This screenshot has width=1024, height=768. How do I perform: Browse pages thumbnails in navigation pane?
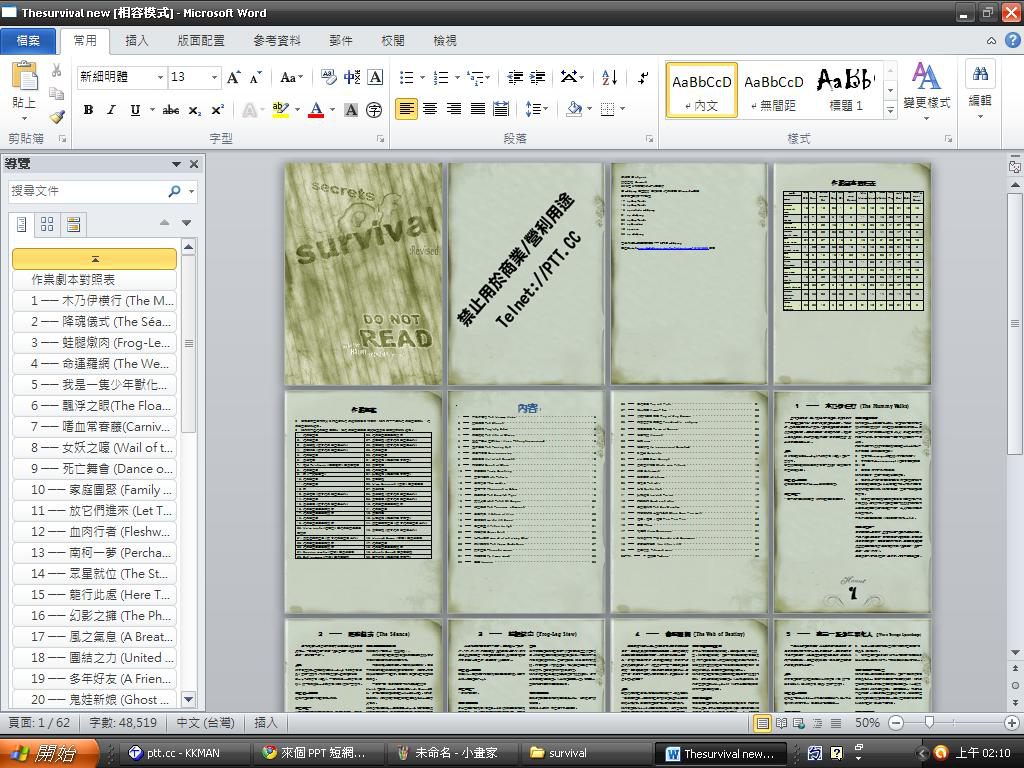47,225
